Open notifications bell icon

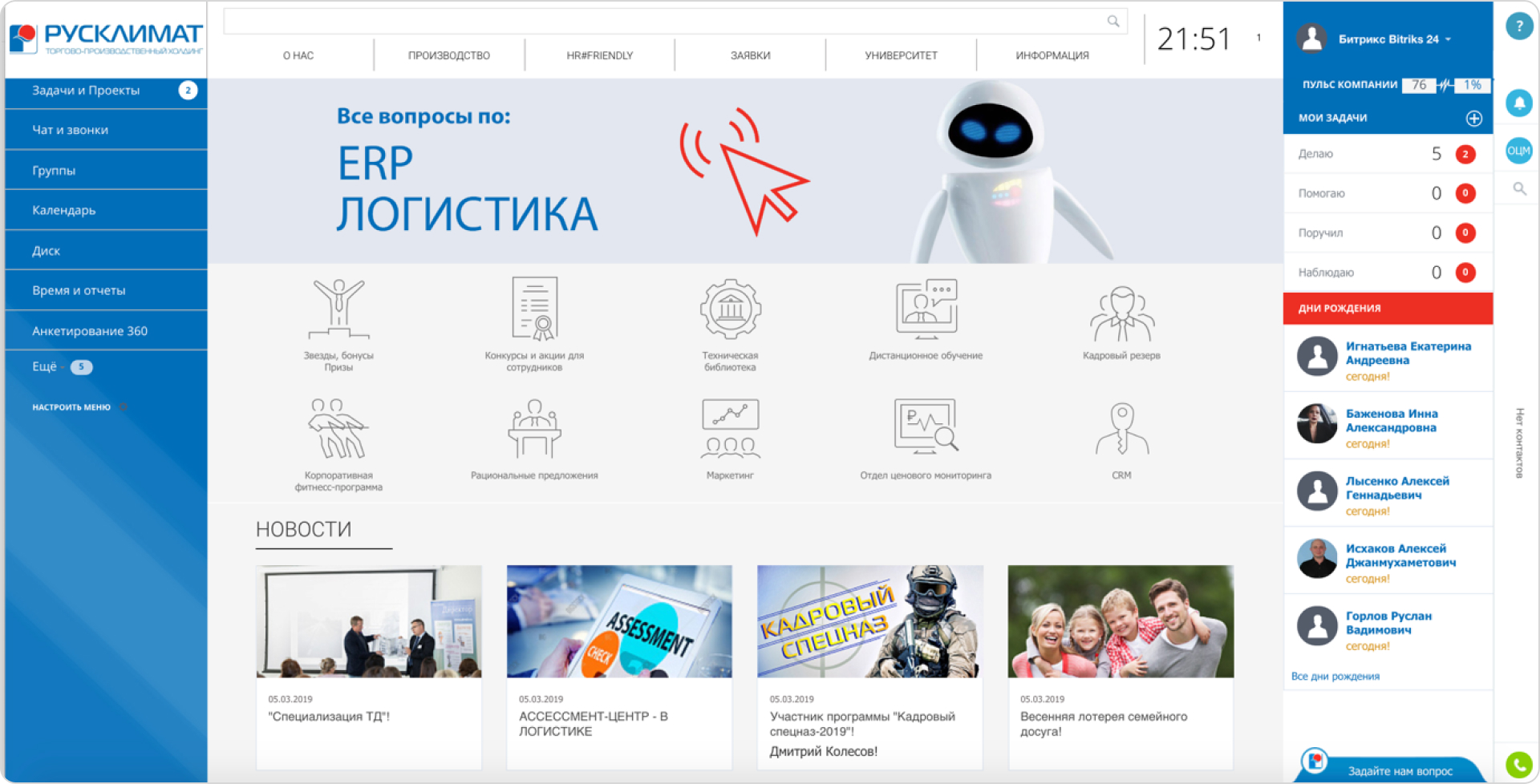tap(1518, 103)
